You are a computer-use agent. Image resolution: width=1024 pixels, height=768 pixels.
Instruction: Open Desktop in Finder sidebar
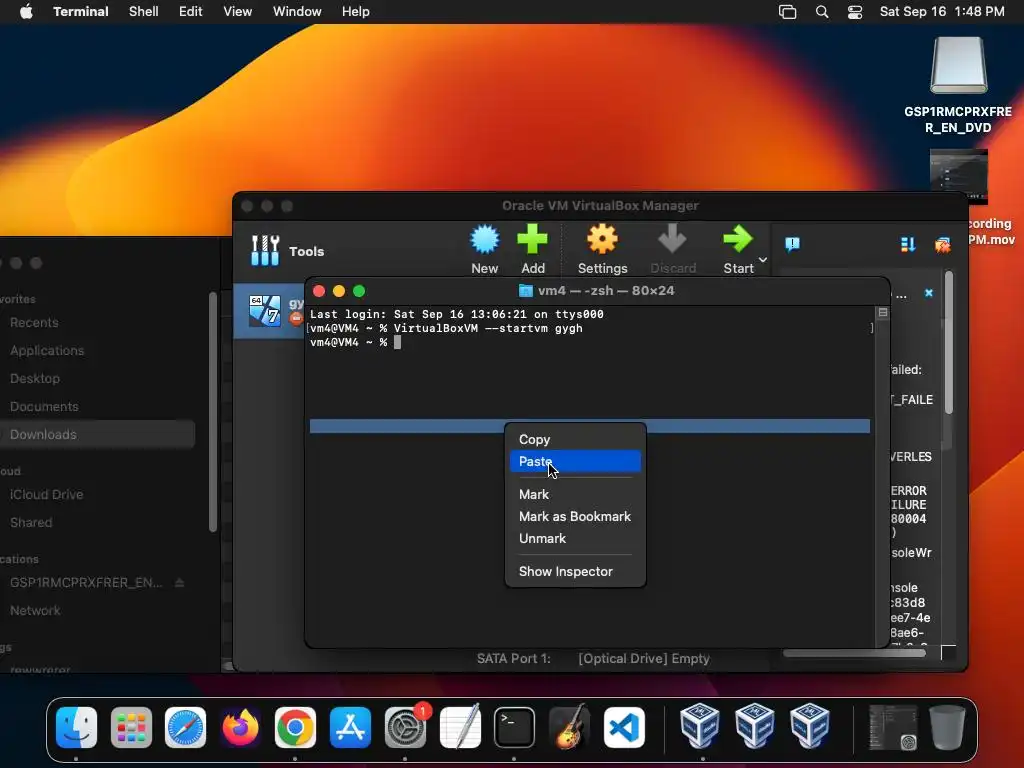35,379
